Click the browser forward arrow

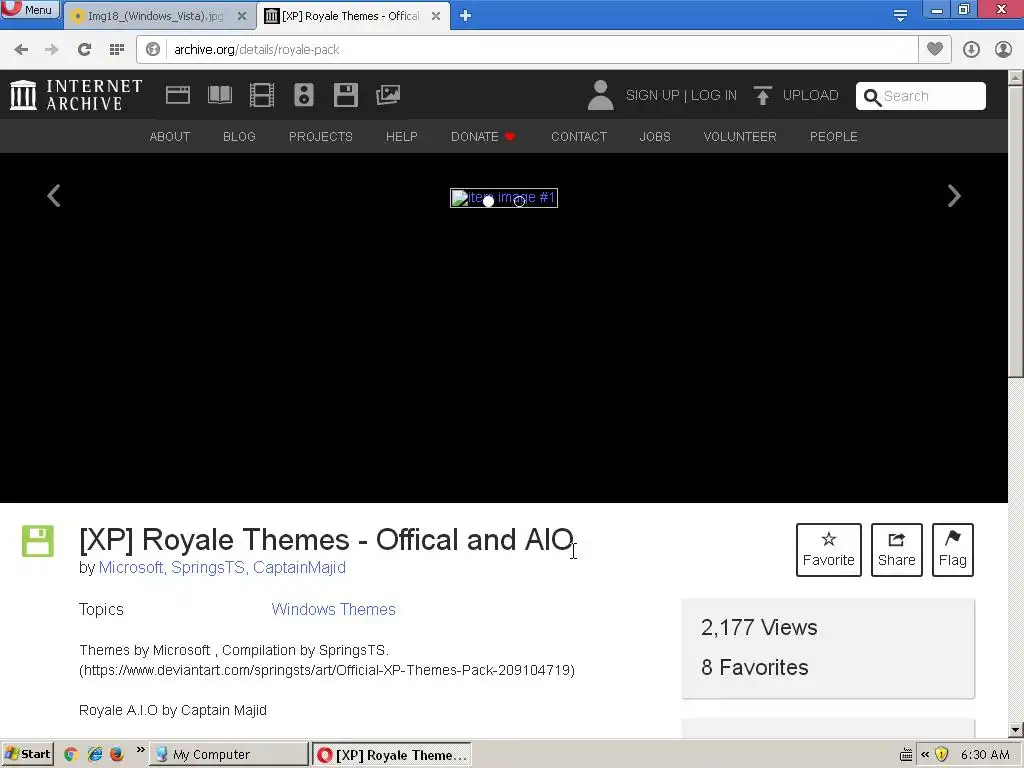(x=52, y=50)
